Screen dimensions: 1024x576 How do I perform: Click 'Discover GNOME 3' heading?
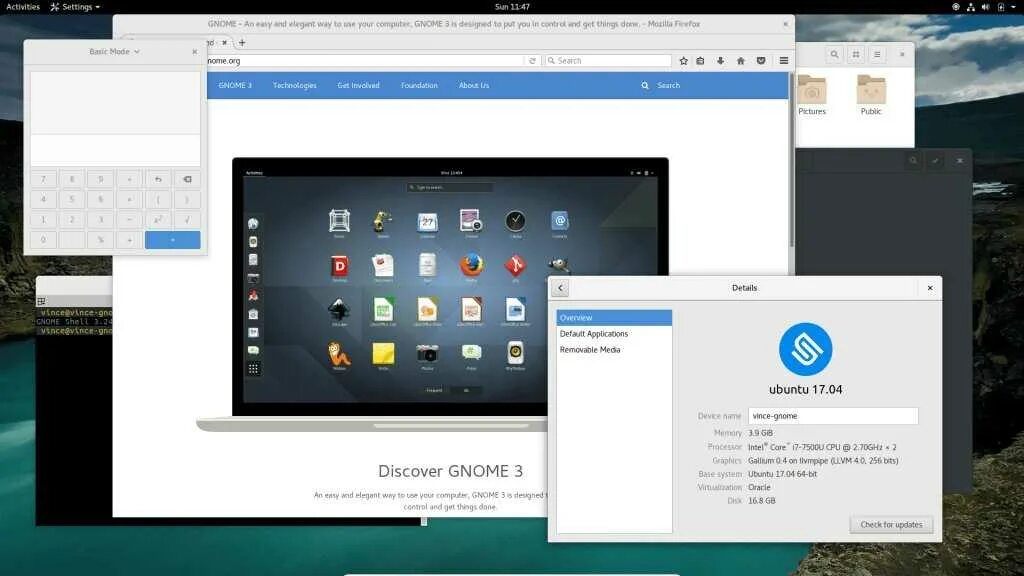coord(451,471)
